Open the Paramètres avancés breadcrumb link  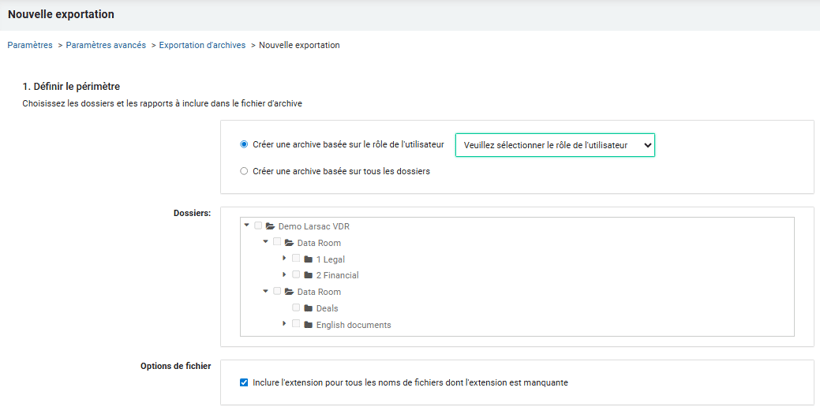coord(106,45)
